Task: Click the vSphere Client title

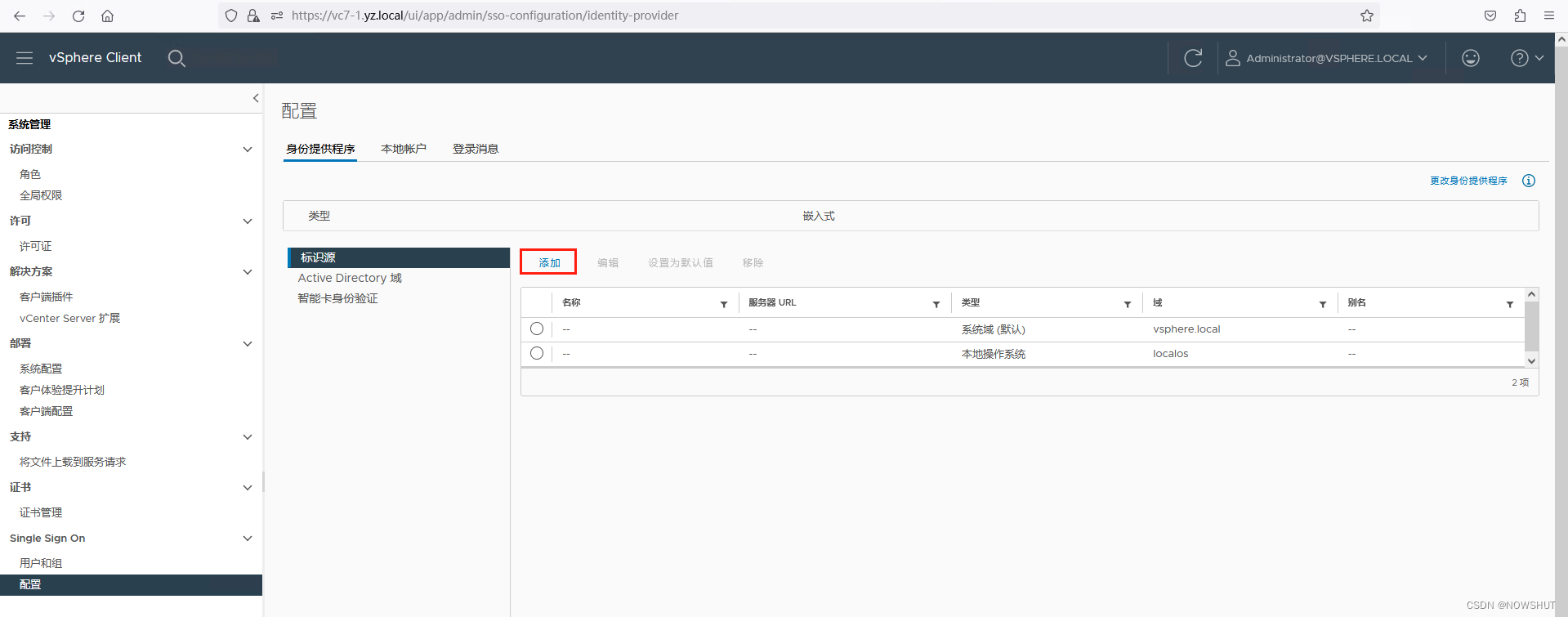Action: coord(95,58)
